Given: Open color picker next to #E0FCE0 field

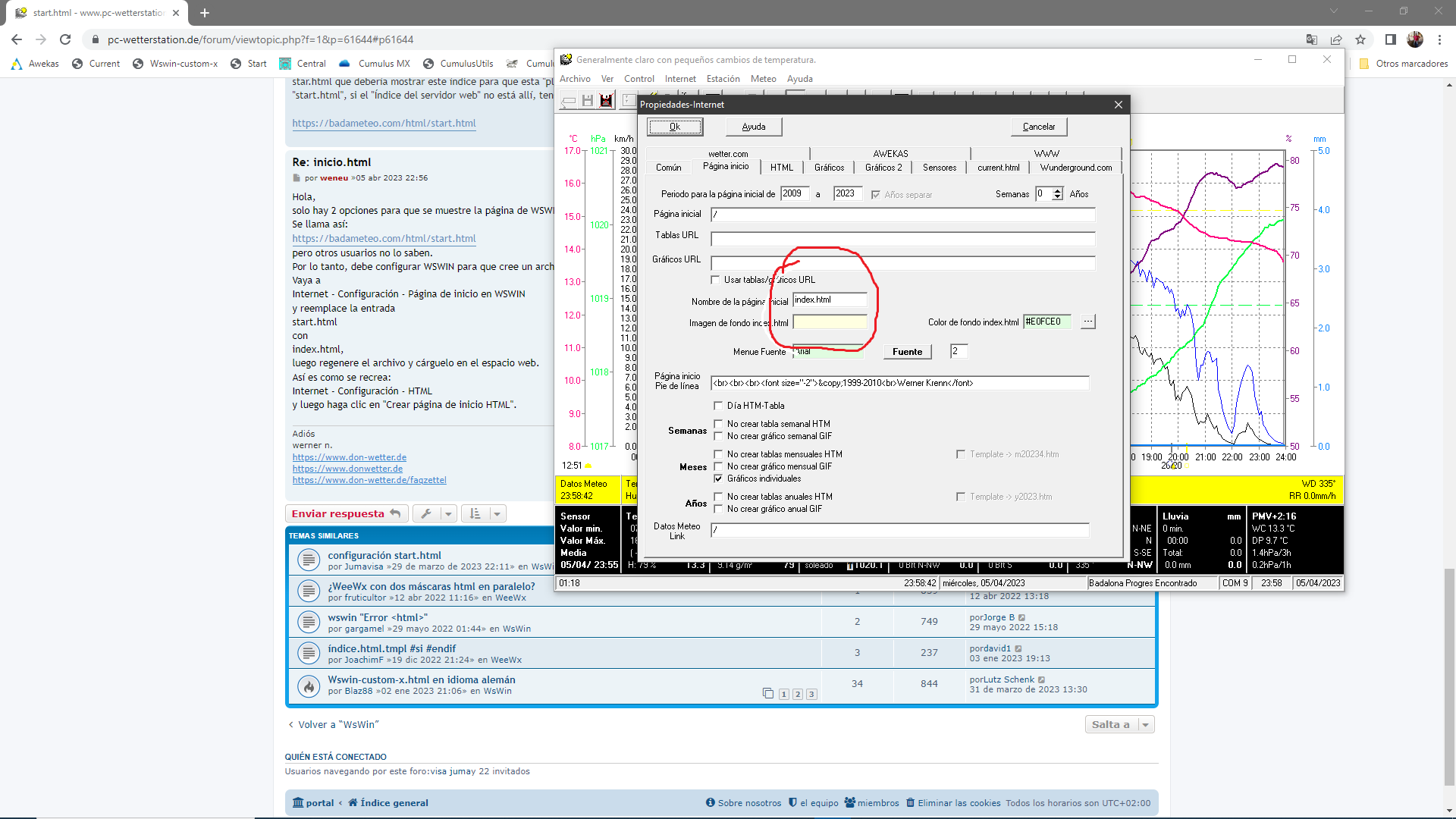Looking at the screenshot, I should coord(1087,322).
